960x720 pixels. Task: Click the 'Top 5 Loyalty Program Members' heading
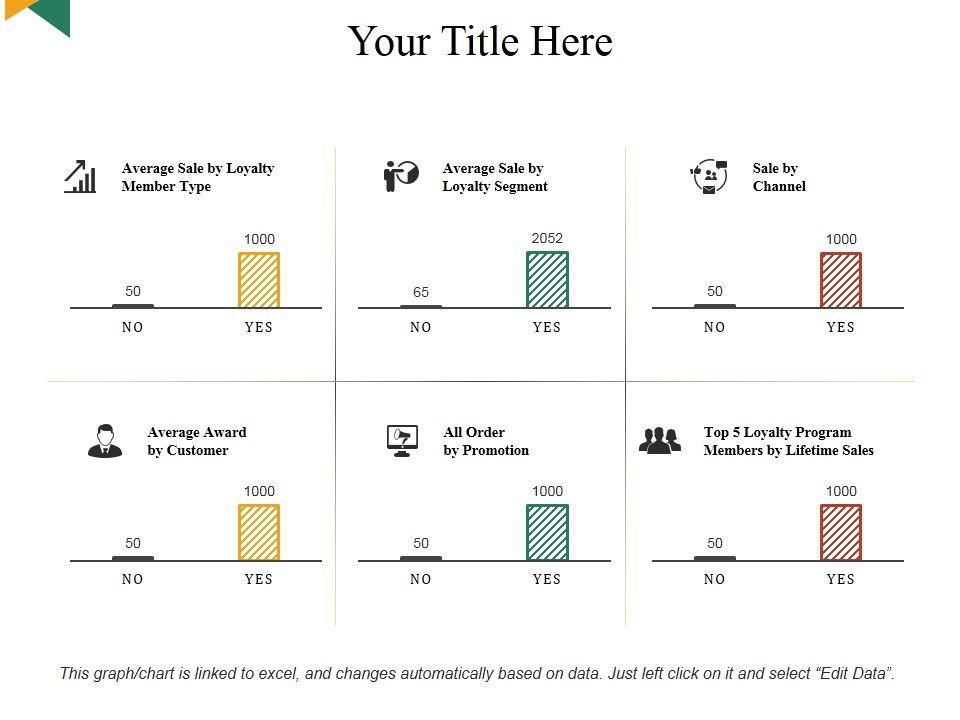pyautogui.click(x=788, y=441)
